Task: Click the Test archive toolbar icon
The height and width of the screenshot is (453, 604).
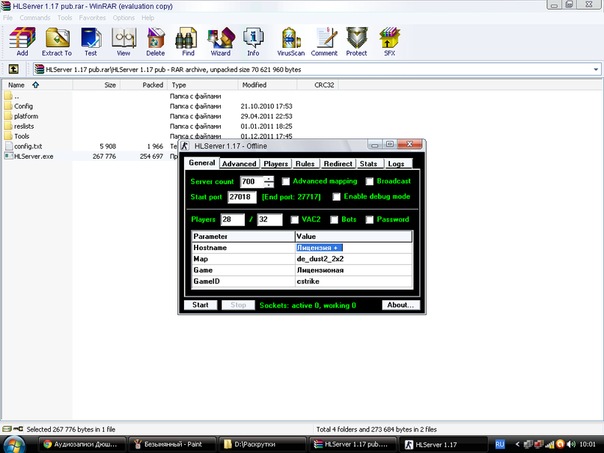Action: coord(91,38)
